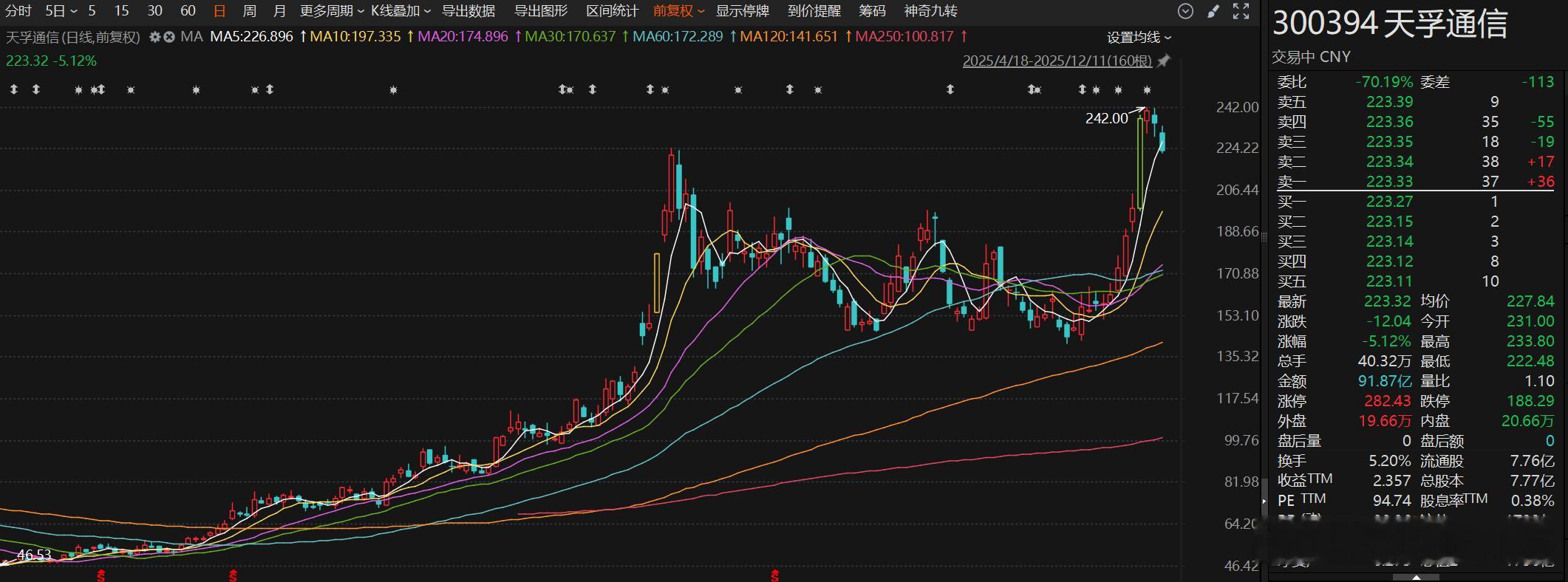Click the MA20:174.896 legend label
This screenshot has width=1568, height=582.
click(463, 37)
